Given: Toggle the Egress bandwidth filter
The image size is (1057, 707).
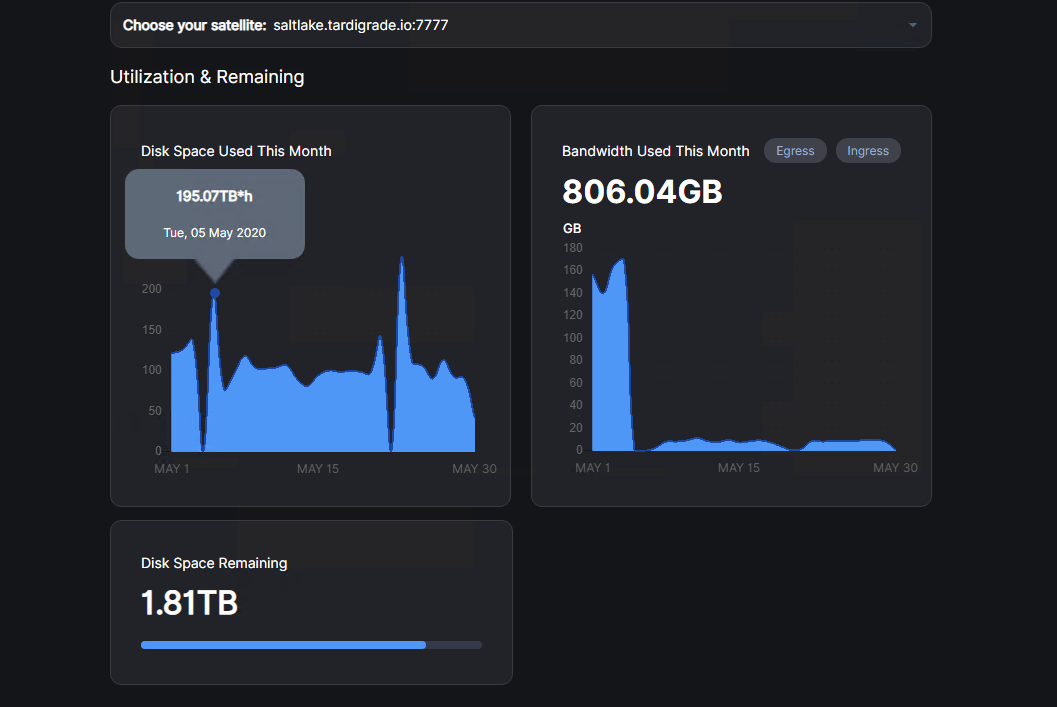Looking at the screenshot, I should pyautogui.click(x=795, y=151).
